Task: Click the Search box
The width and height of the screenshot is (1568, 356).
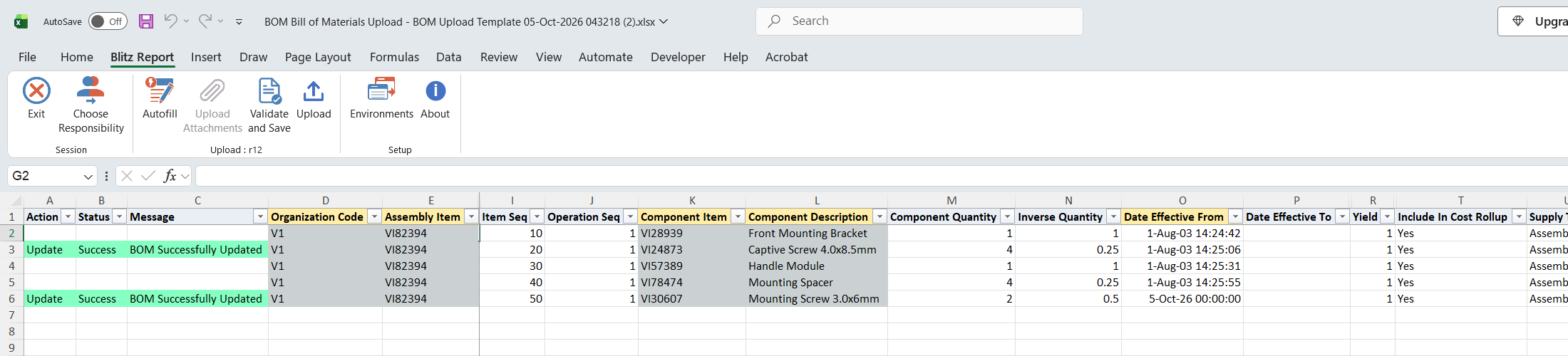Action: click(919, 21)
